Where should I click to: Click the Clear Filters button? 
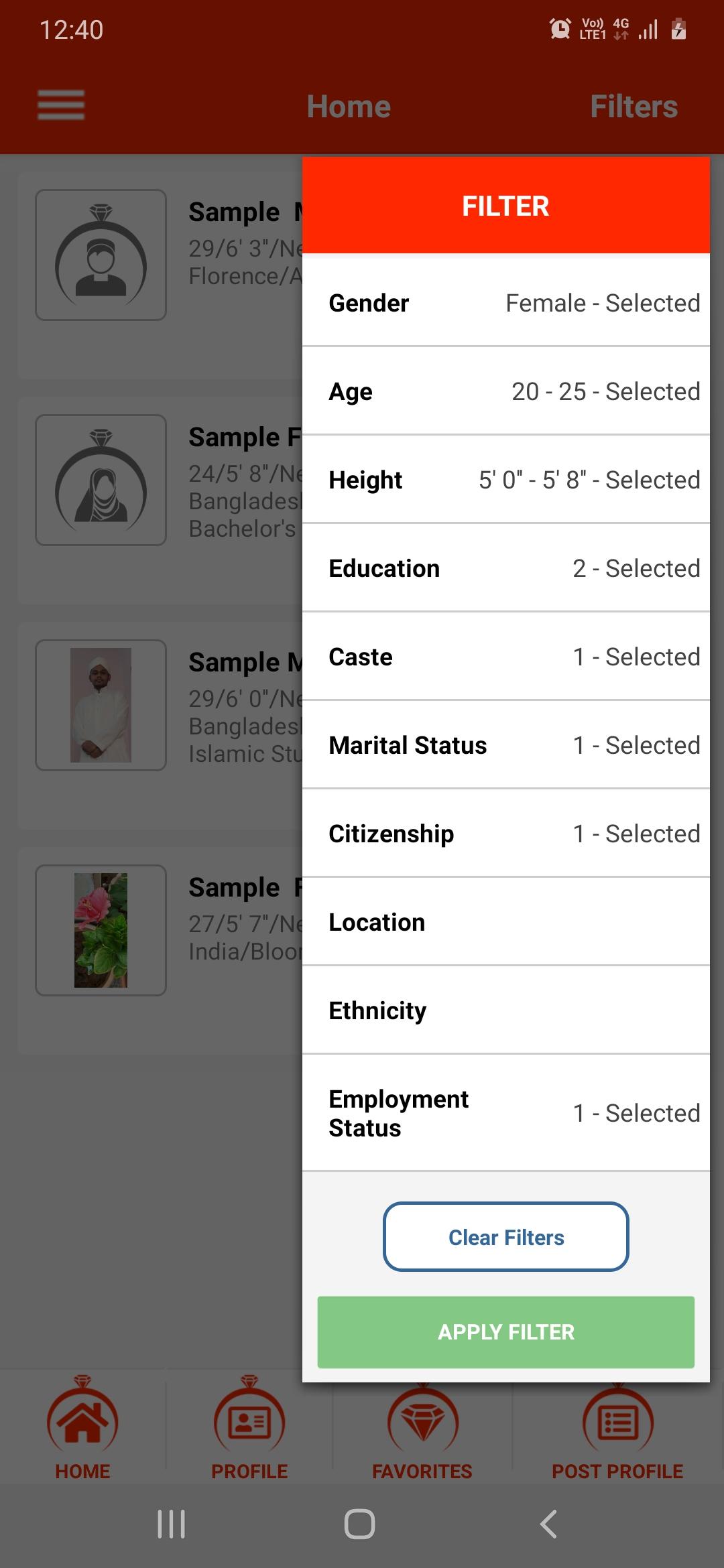[506, 1237]
